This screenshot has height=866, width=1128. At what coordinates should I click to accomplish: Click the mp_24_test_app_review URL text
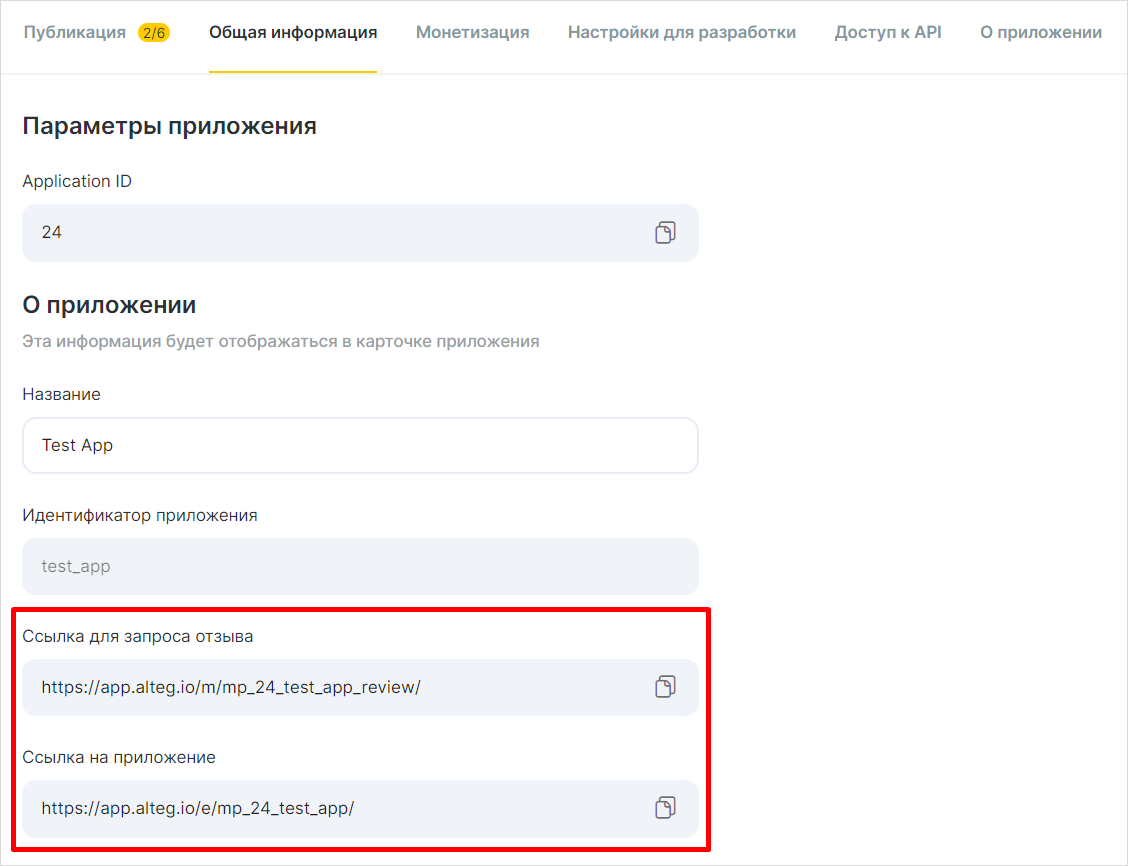[x=231, y=687]
